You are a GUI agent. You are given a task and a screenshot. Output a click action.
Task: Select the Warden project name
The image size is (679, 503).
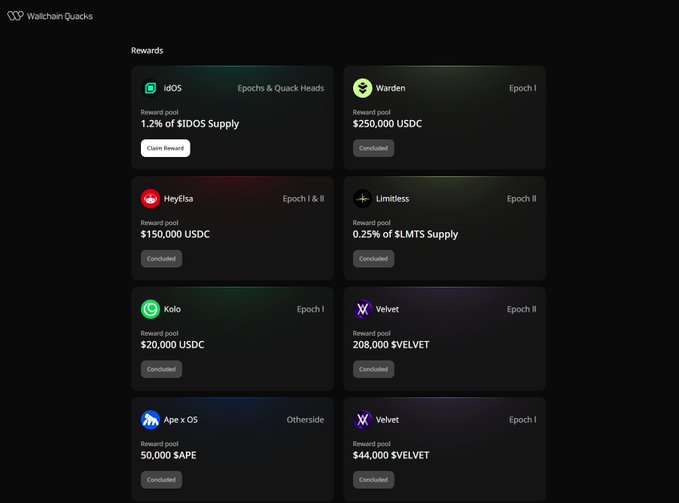coord(391,88)
